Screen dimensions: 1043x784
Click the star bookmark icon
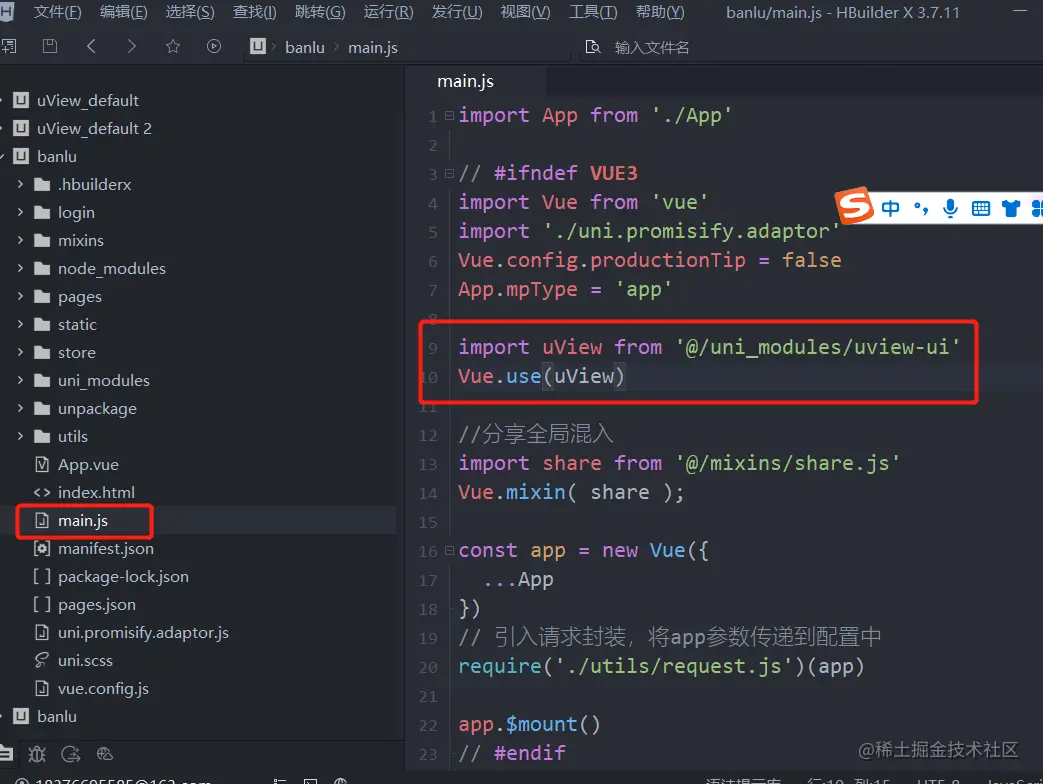pyautogui.click(x=173, y=46)
